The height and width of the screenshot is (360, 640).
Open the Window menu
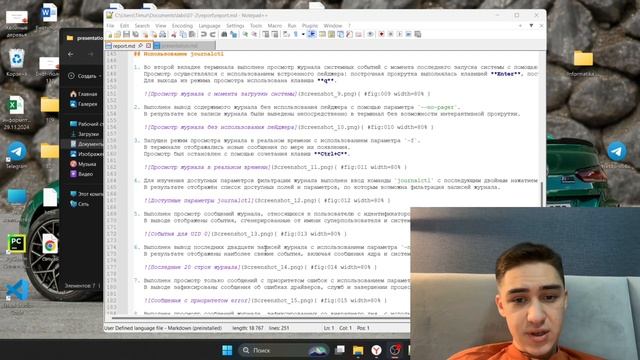click(333, 26)
